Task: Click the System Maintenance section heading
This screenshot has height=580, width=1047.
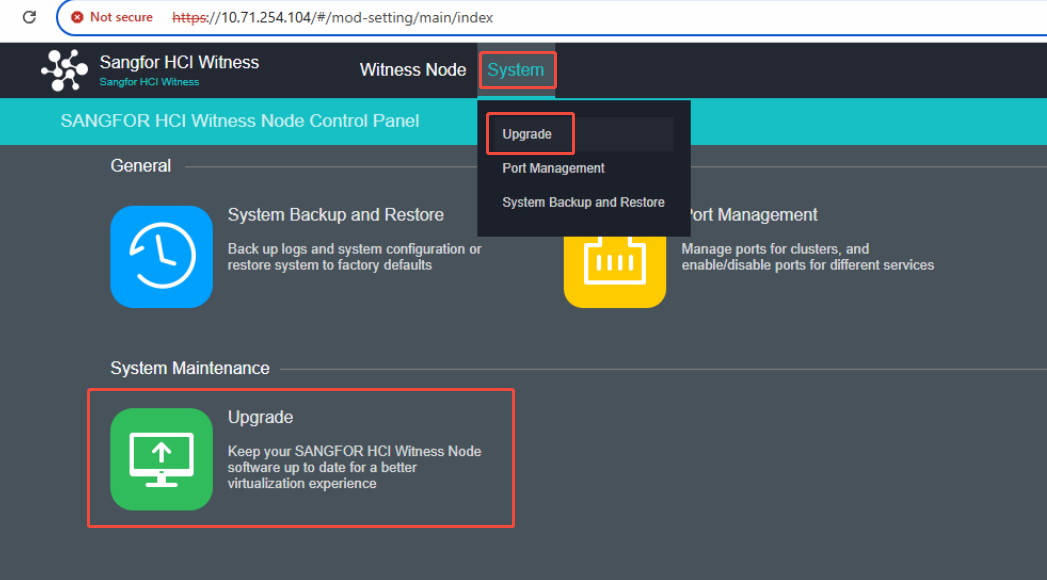Action: point(190,368)
